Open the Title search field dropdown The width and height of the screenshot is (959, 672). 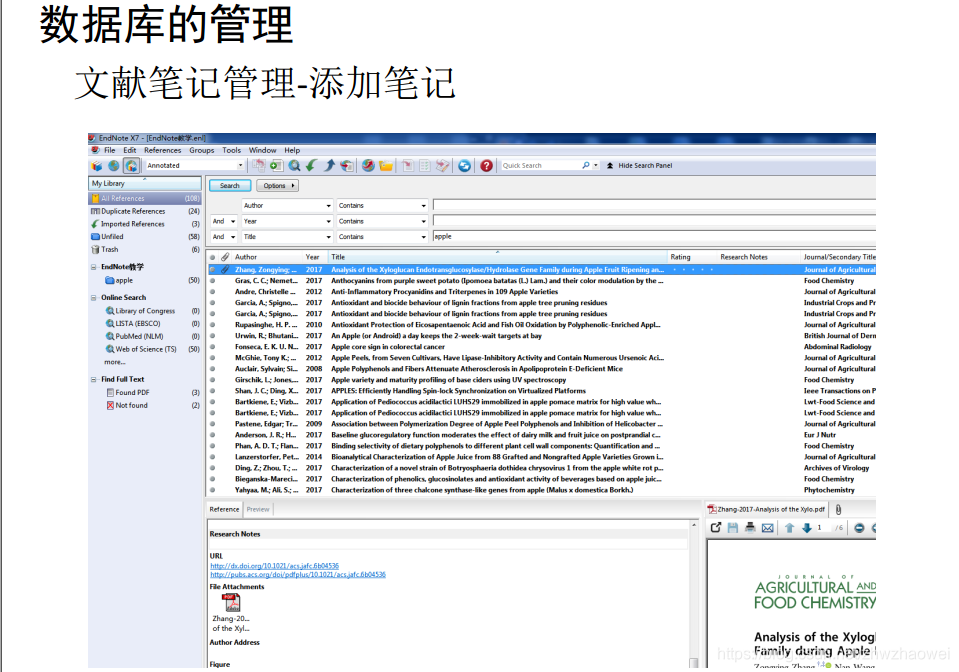328,237
